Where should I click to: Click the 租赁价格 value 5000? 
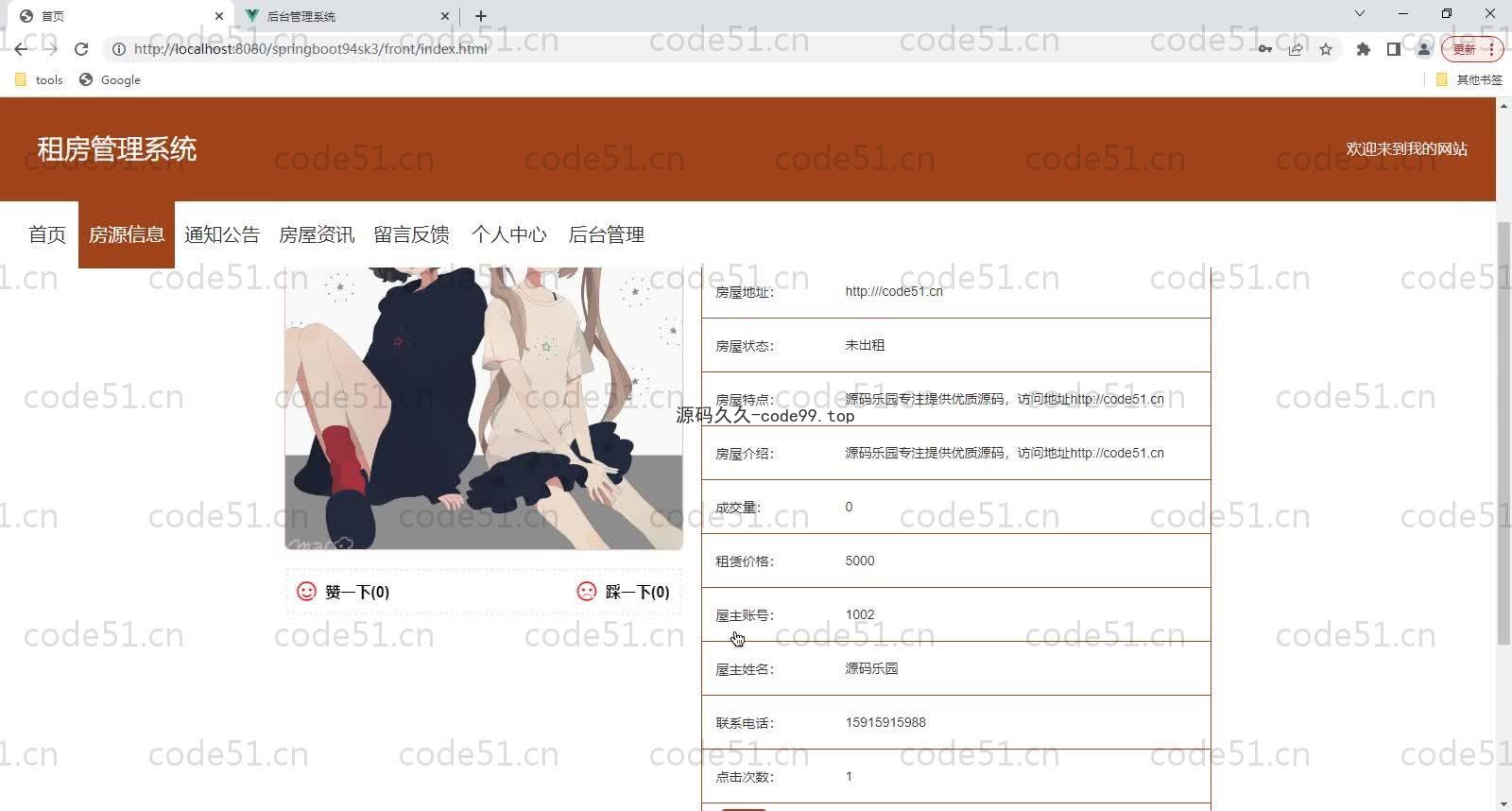tap(860, 561)
